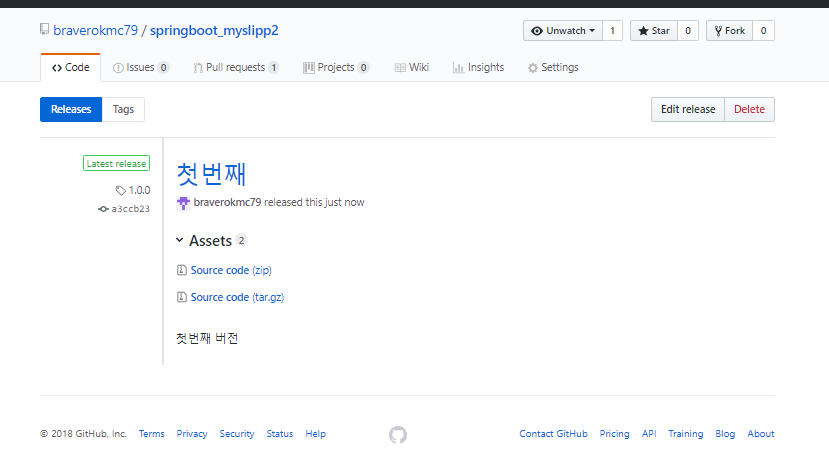Star this repository
Viewport: 829px width, 476px height.
654,31
